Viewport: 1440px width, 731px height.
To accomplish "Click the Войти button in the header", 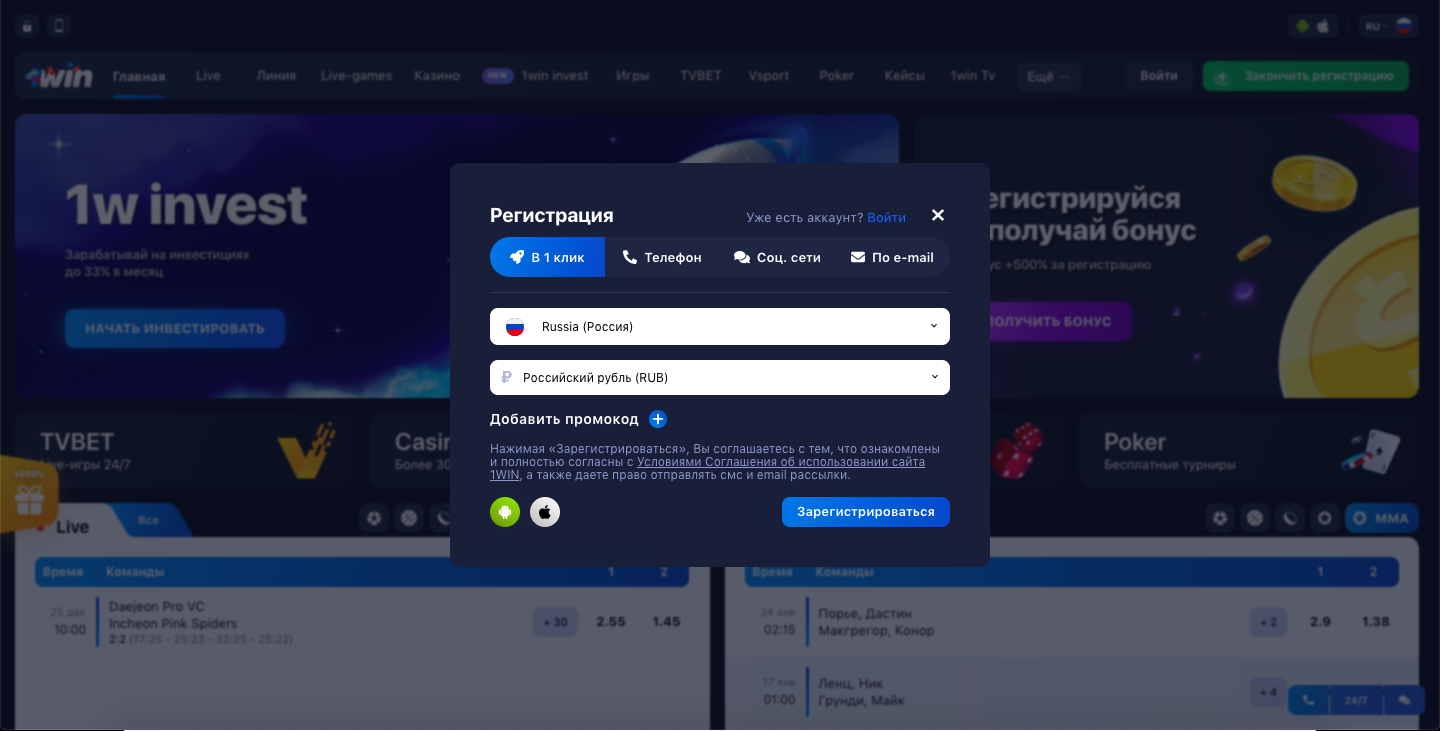I will point(1159,76).
